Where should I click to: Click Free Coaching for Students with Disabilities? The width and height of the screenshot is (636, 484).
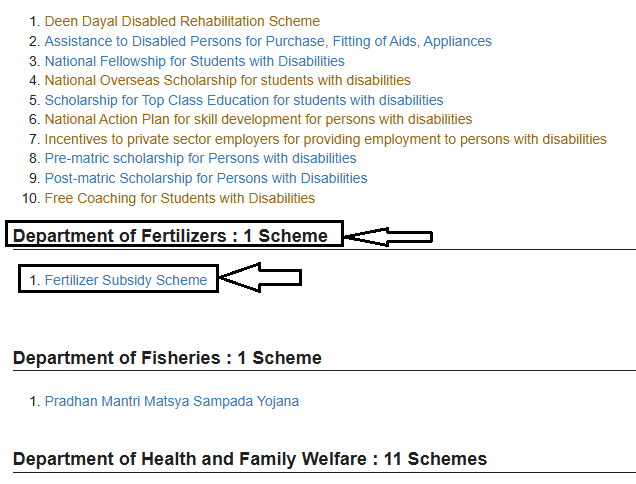click(180, 198)
